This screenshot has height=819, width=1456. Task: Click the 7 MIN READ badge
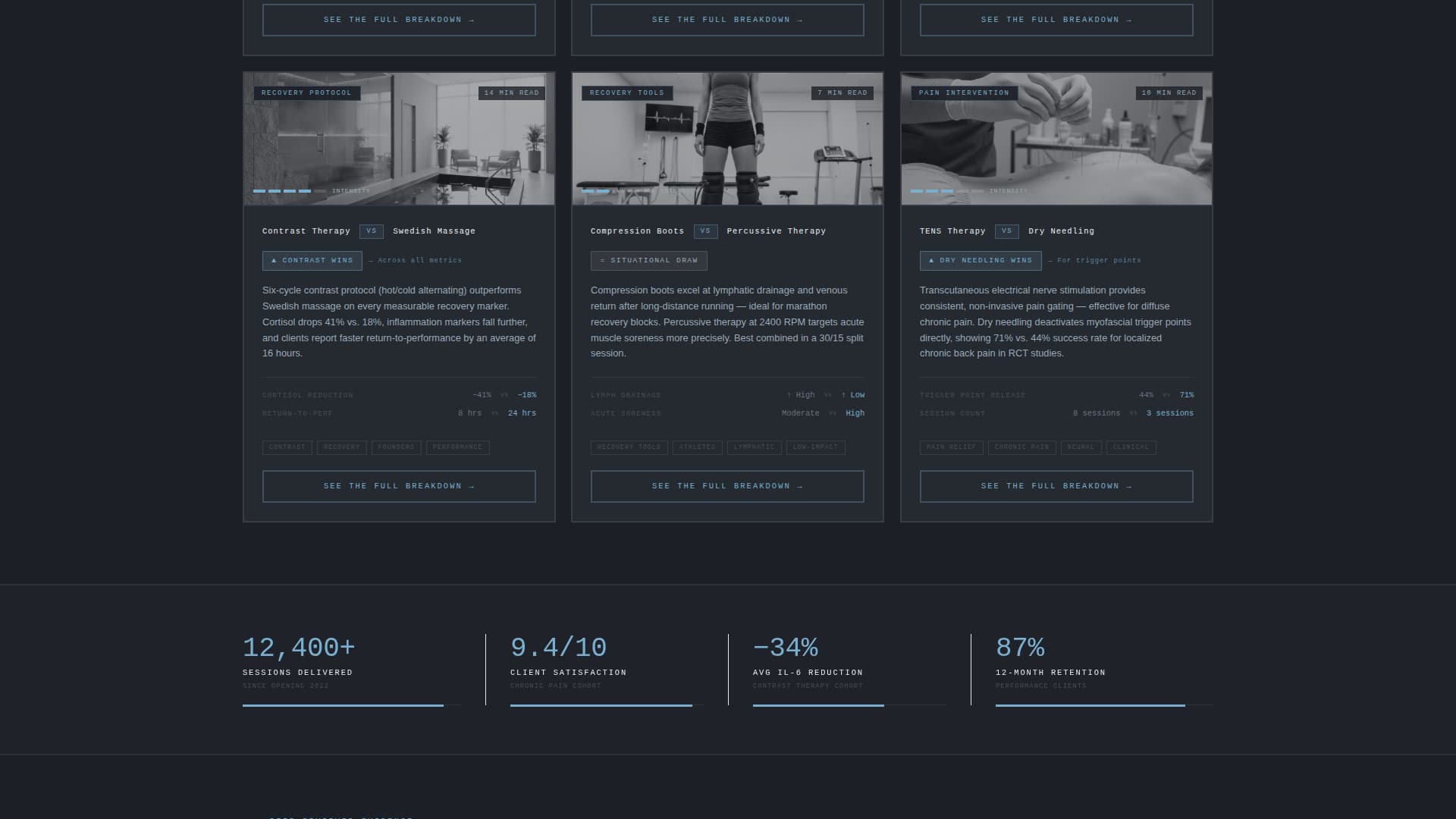click(x=842, y=93)
